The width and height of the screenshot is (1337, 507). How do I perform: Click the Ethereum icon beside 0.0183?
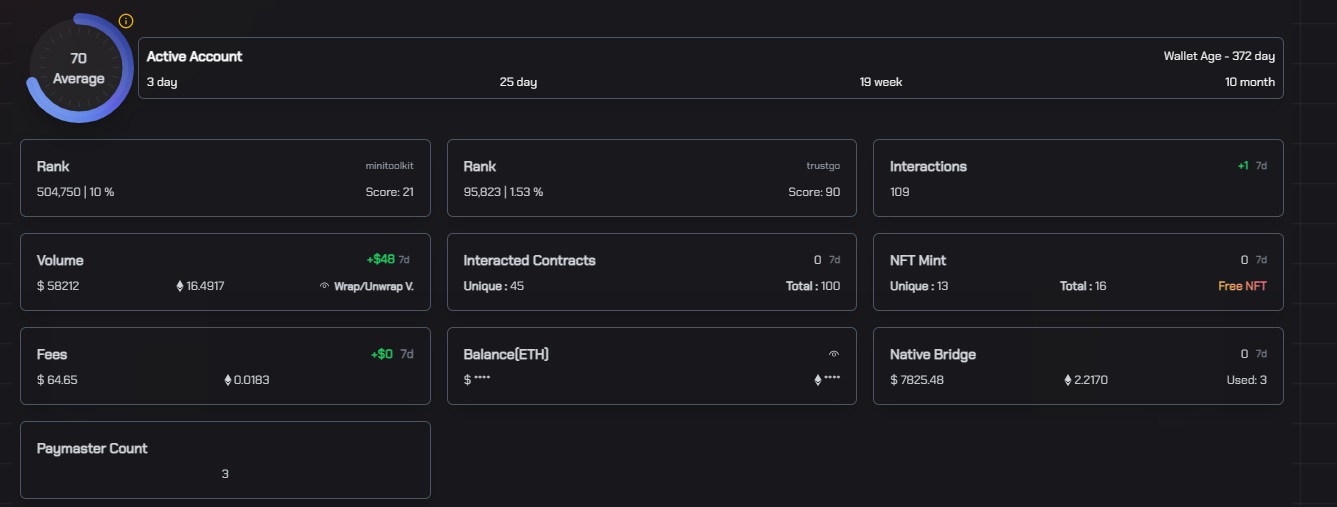228,380
